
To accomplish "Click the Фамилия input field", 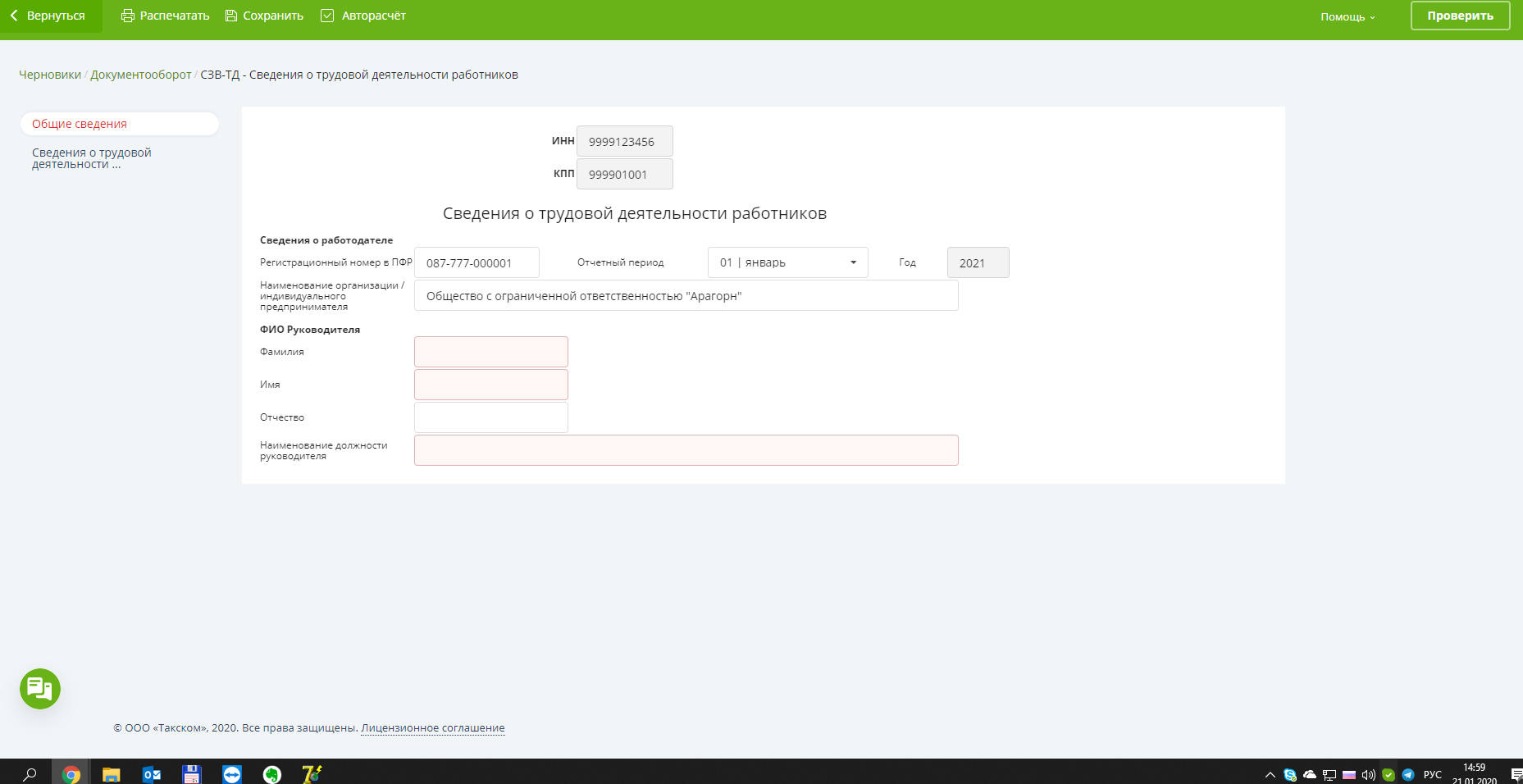I will click(490, 352).
